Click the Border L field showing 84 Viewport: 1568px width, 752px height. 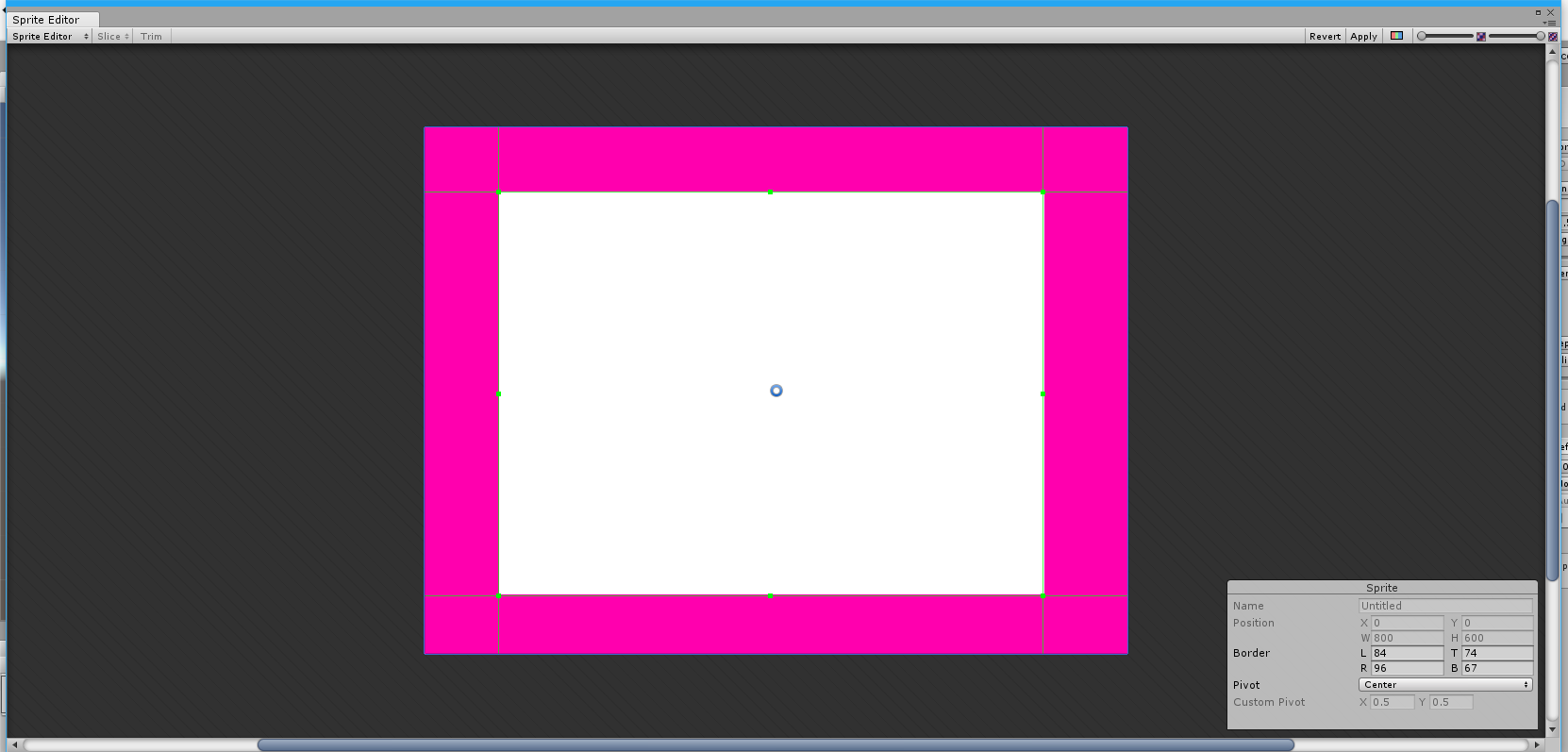[1407, 653]
